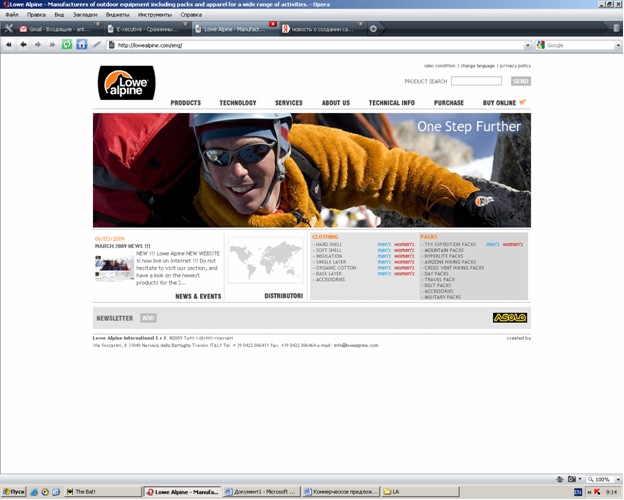
Task: Click the page icon in address bar
Action: click(x=112, y=45)
